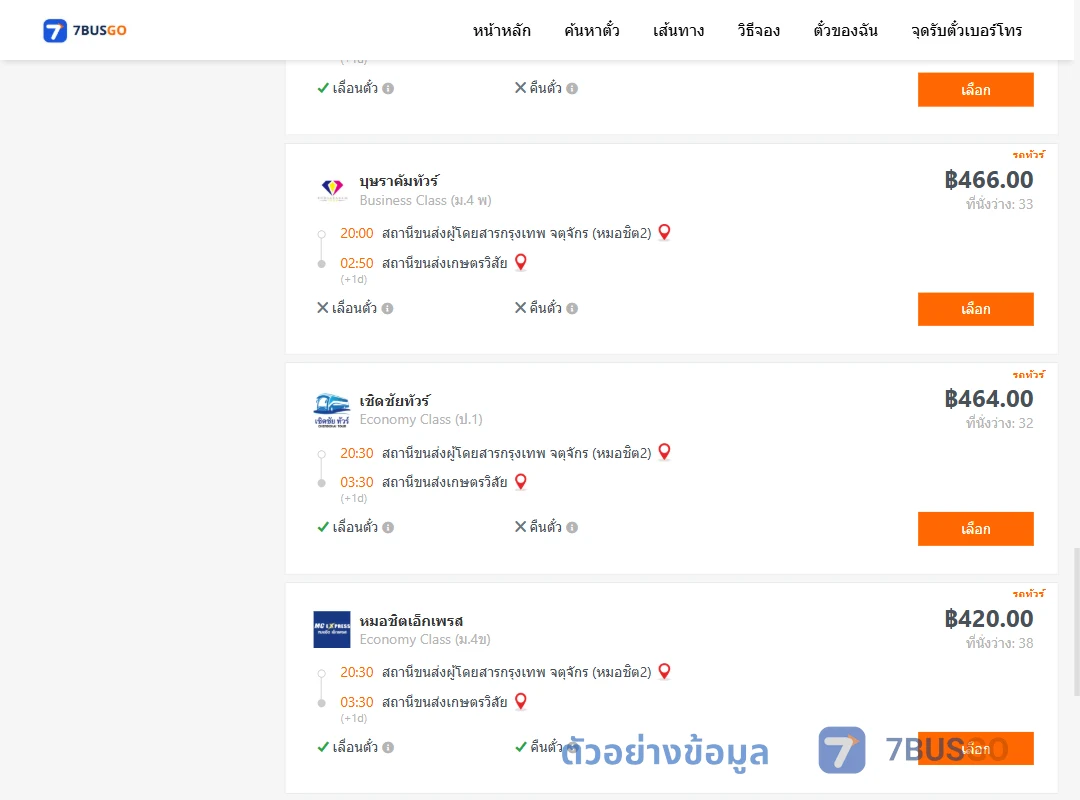The image size is (1080, 800).
Task: Open map pin for เชิดชัยทัวร์ 03:30 arrival
Action: pyautogui.click(x=521, y=482)
